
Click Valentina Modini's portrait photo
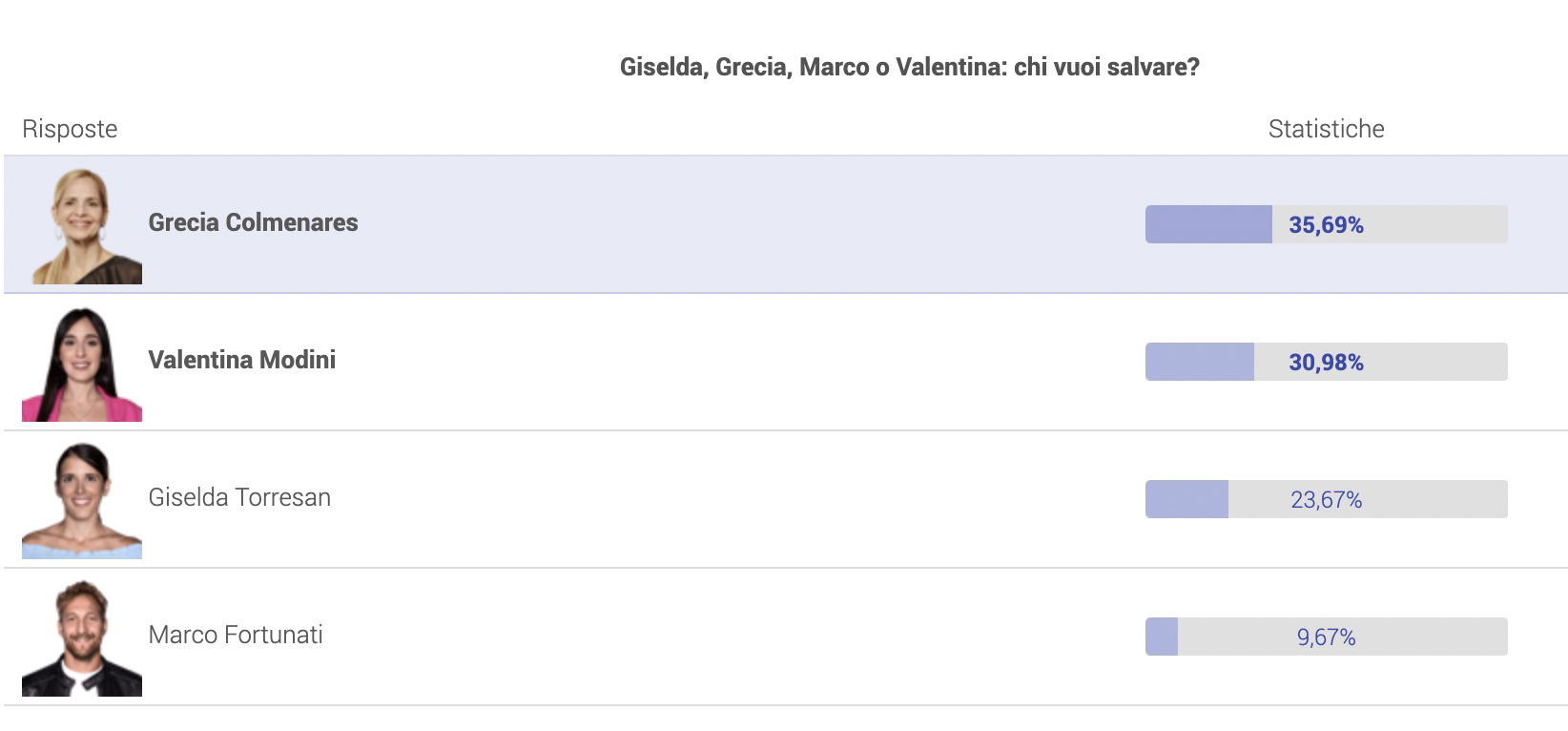pos(82,363)
